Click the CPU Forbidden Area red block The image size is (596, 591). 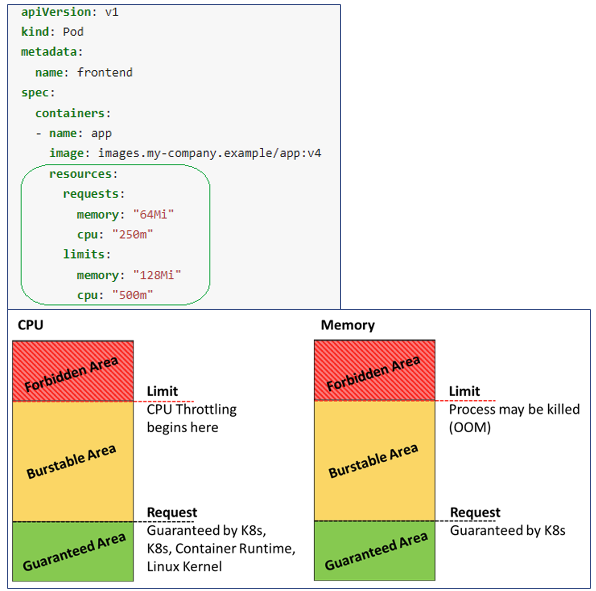[x=73, y=371]
